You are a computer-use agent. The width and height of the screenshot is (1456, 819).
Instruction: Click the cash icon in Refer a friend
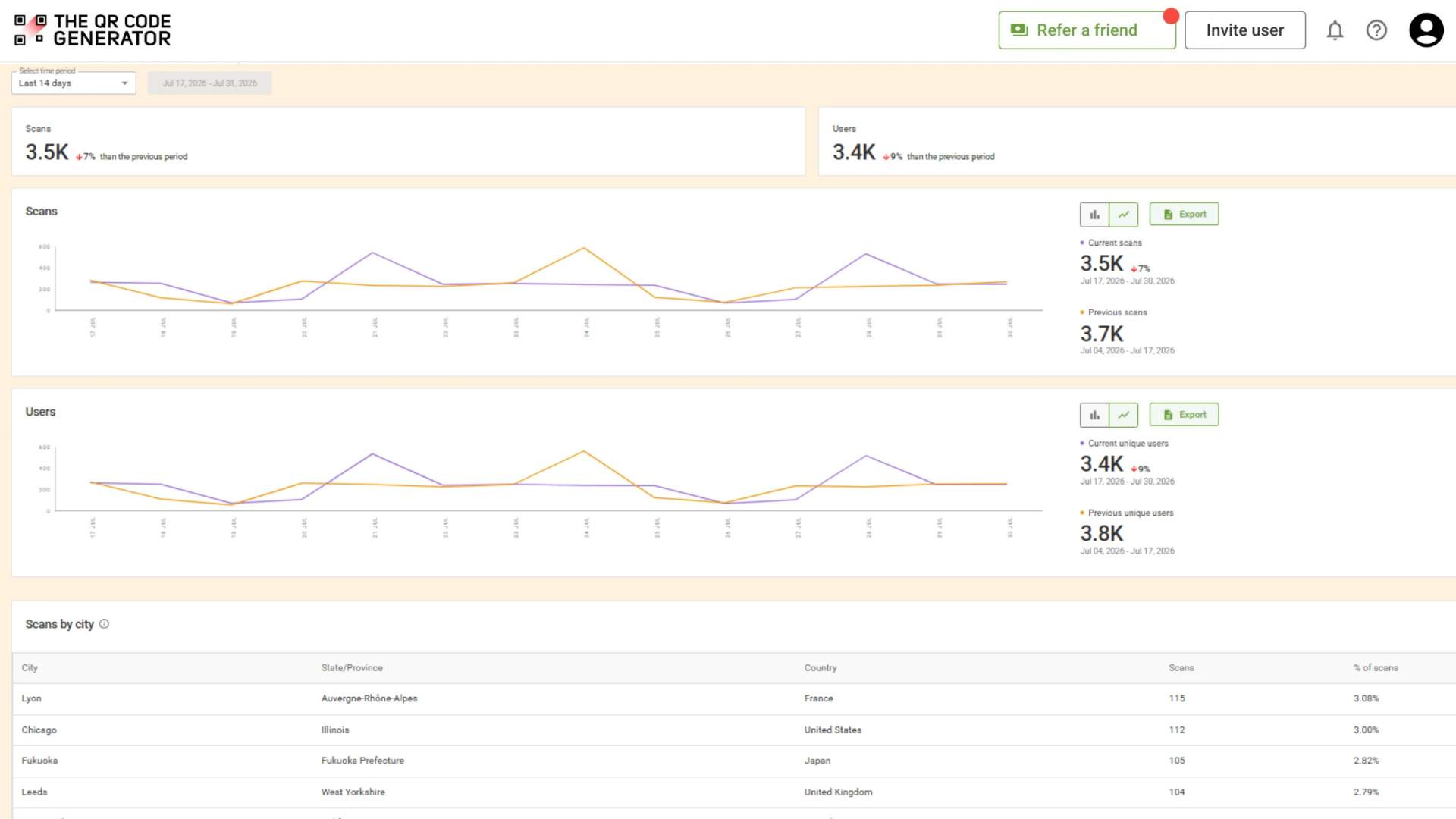click(x=1019, y=30)
